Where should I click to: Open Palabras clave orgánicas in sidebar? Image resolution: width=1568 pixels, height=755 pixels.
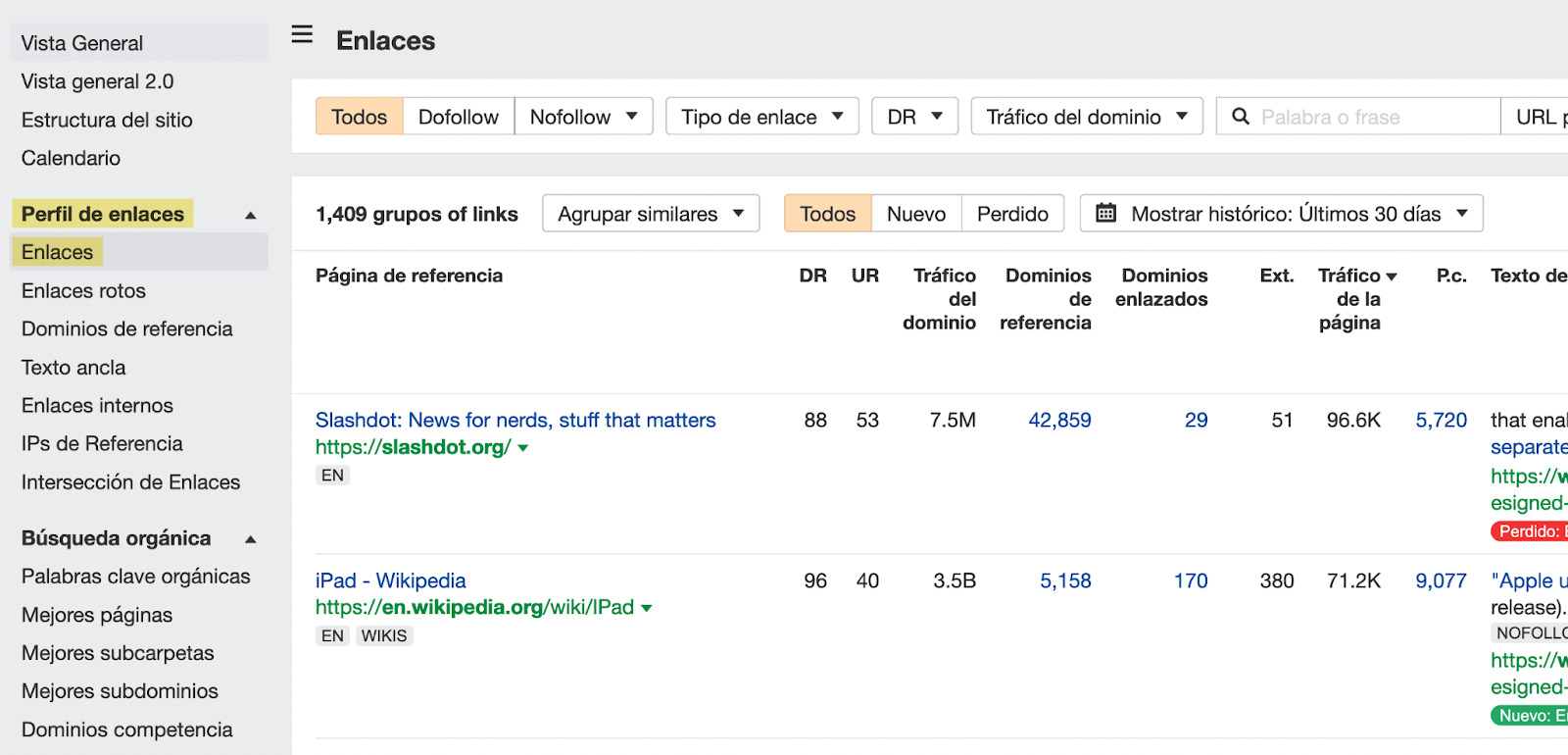tap(136, 577)
